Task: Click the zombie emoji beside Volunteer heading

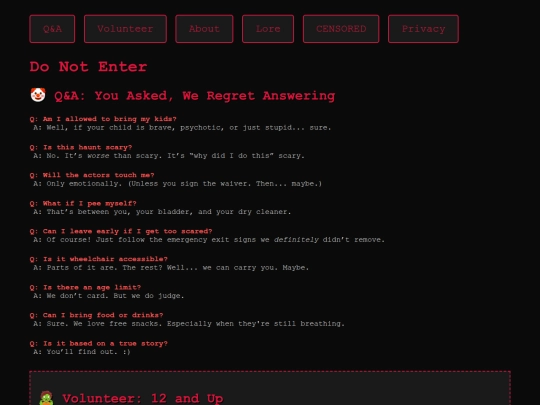Action: tap(46, 398)
